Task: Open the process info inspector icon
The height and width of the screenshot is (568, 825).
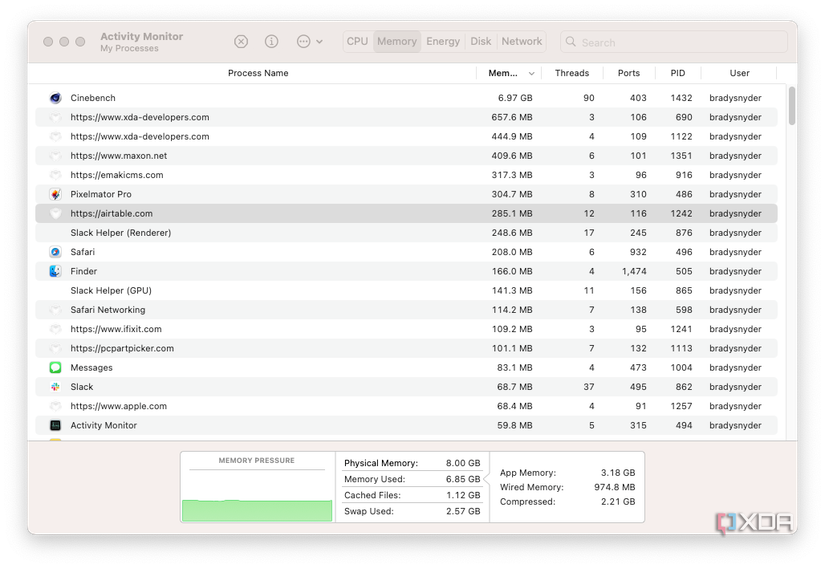Action: (x=271, y=42)
